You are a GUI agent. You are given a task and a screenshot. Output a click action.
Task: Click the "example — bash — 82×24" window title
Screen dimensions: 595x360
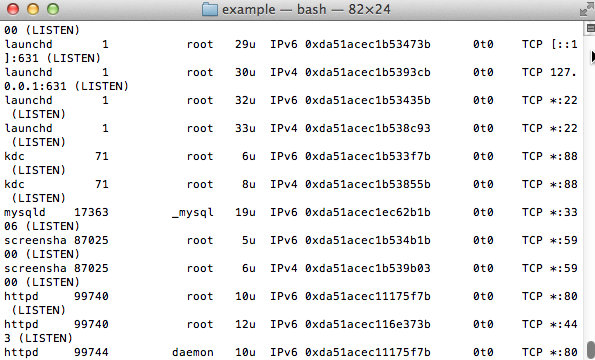pos(306,9)
